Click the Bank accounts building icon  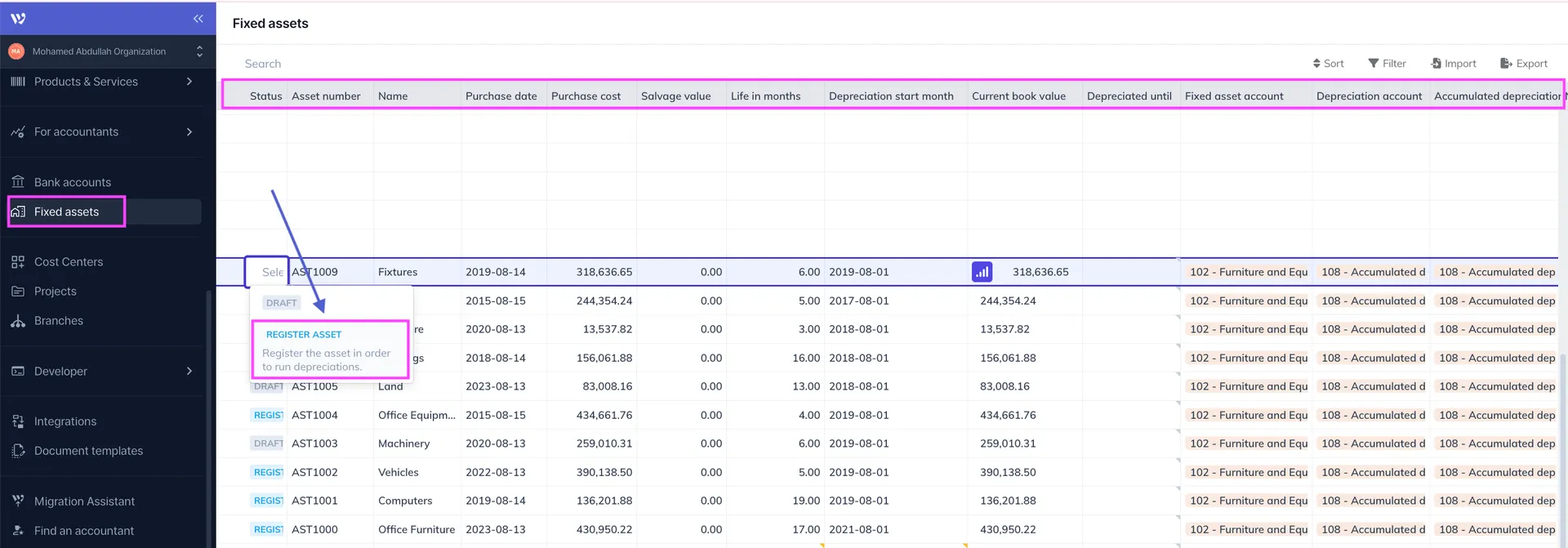(x=18, y=182)
